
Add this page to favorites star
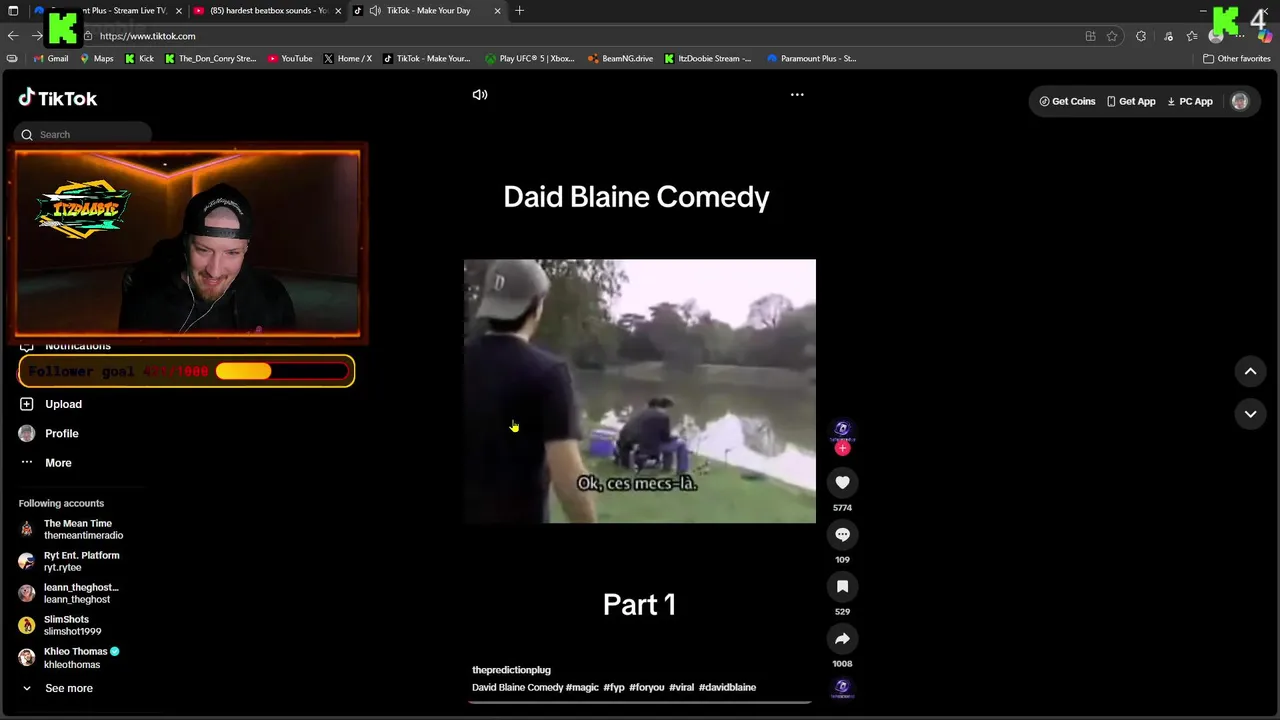(1112, 36)
